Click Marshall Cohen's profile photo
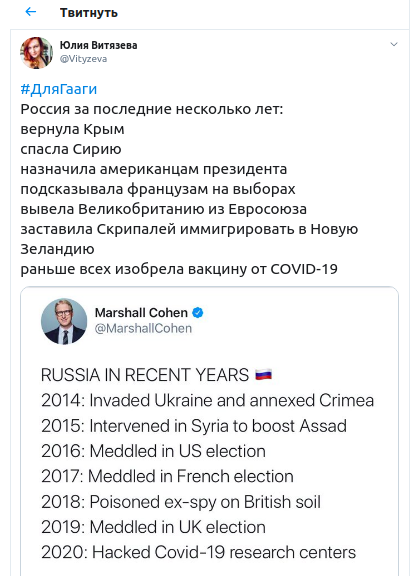410x576 pixels. point(64,321)
